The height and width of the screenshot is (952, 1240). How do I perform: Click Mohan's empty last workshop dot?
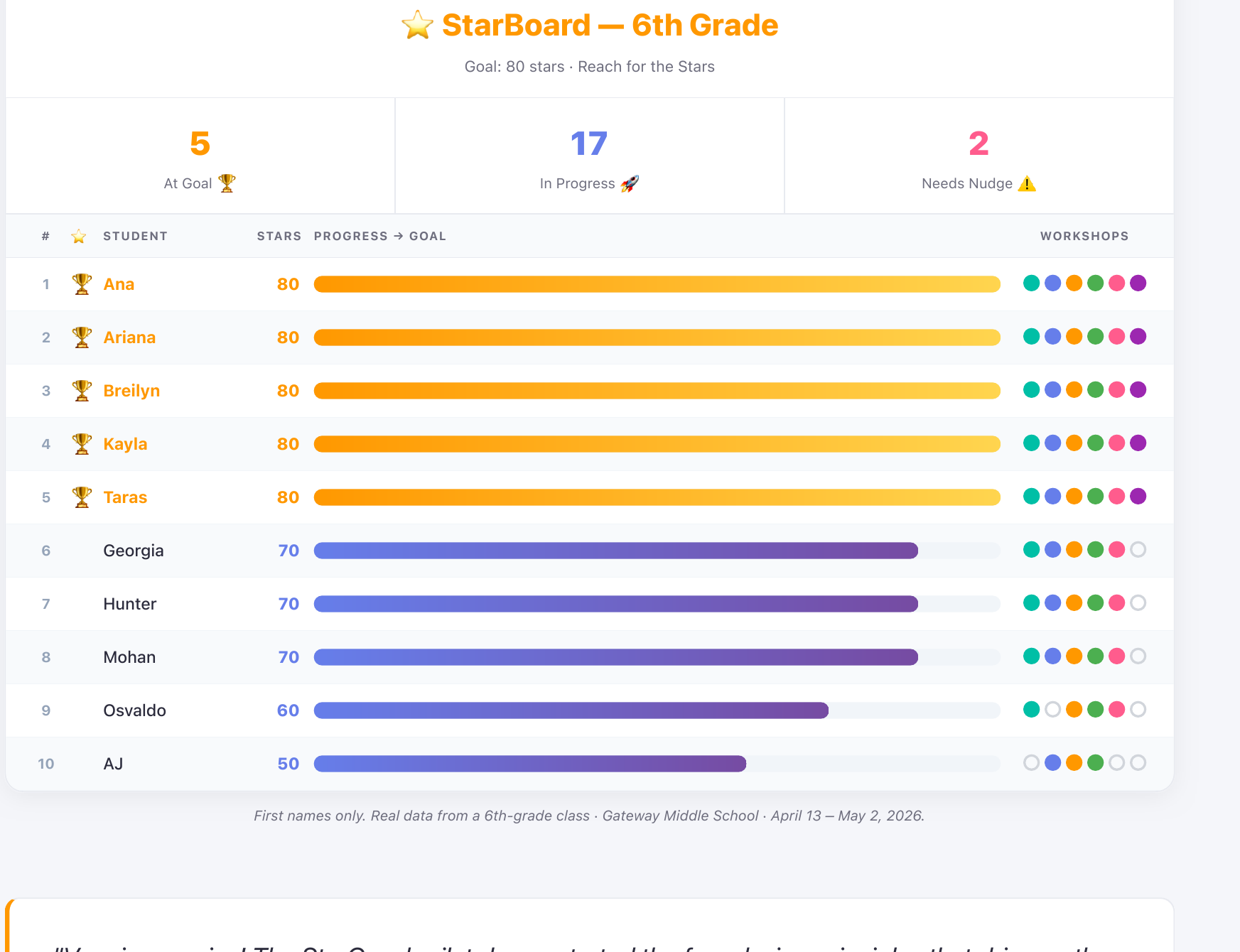1138,656
